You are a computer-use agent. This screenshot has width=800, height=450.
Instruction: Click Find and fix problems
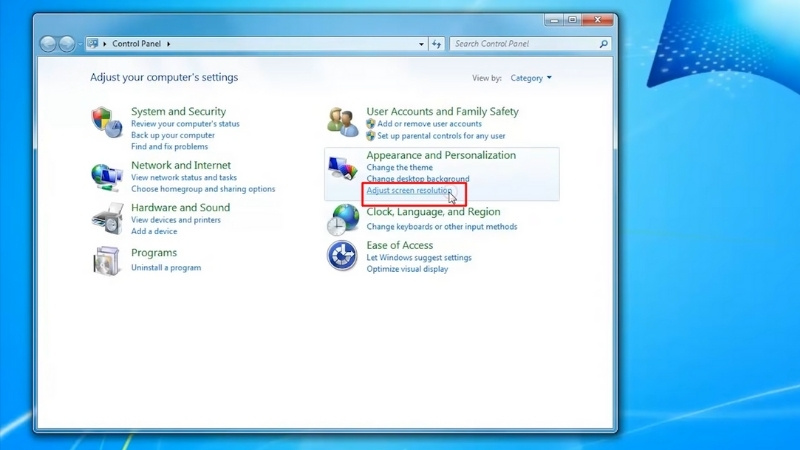click(169, 146)
